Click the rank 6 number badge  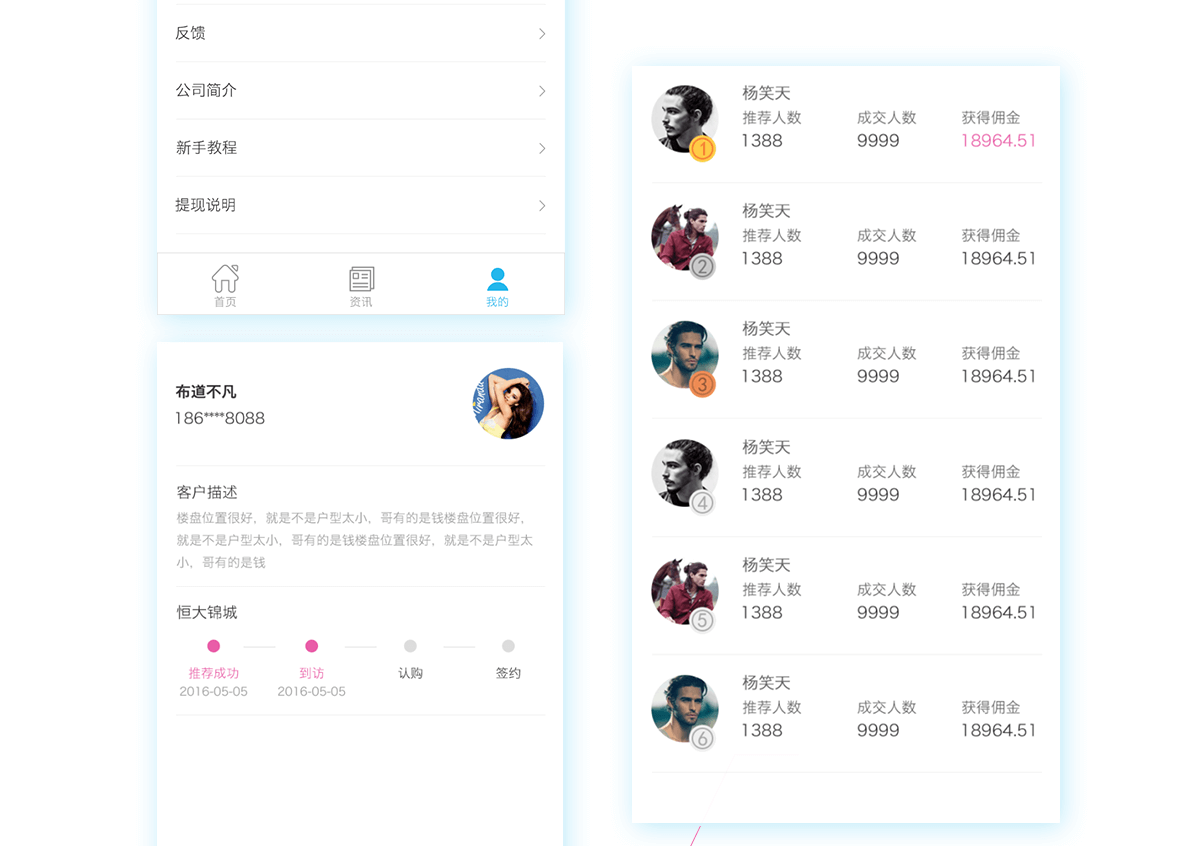pos(703,739)
